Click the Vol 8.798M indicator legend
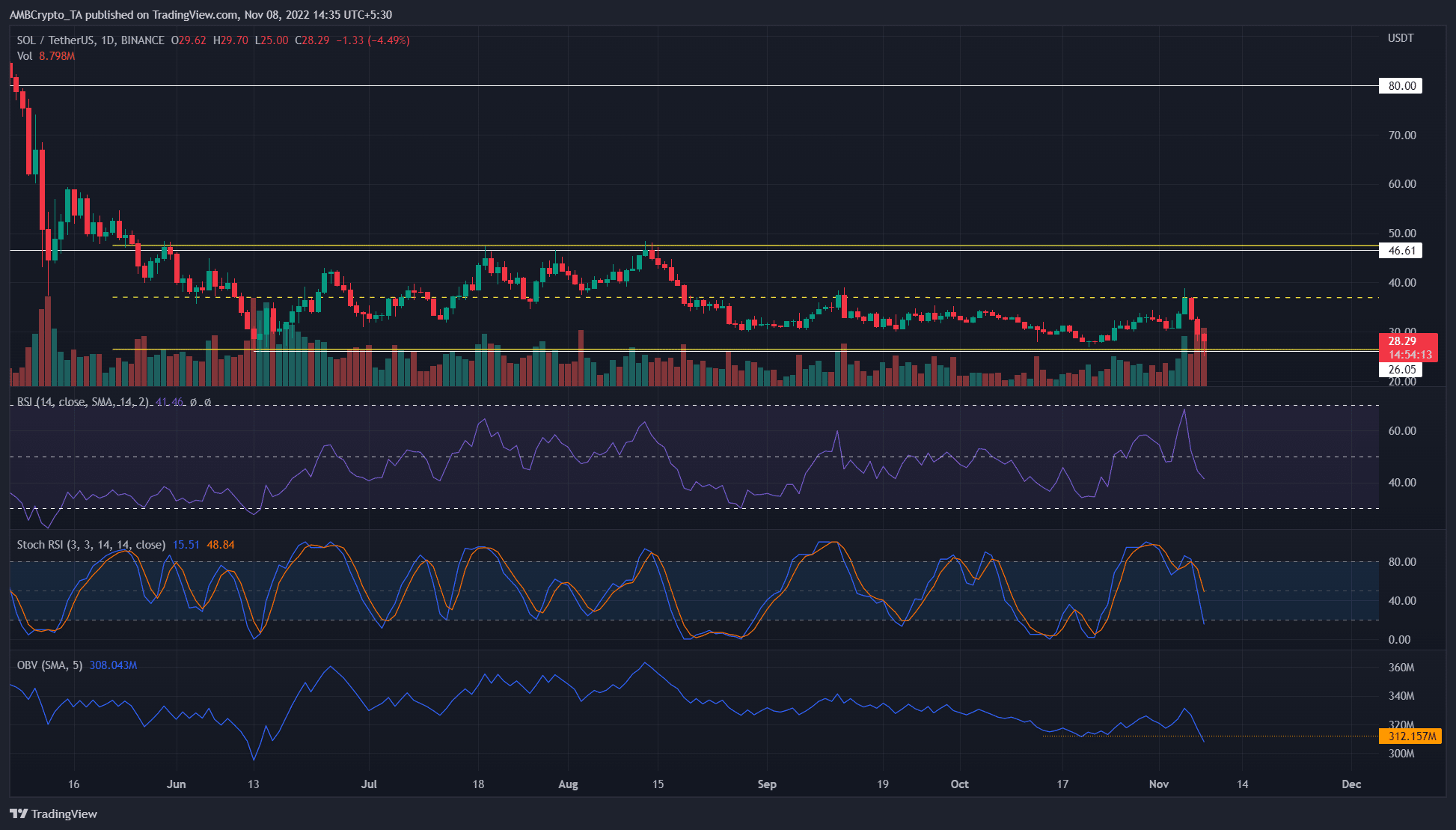The image size is (1456, 830). click(46, 56)
